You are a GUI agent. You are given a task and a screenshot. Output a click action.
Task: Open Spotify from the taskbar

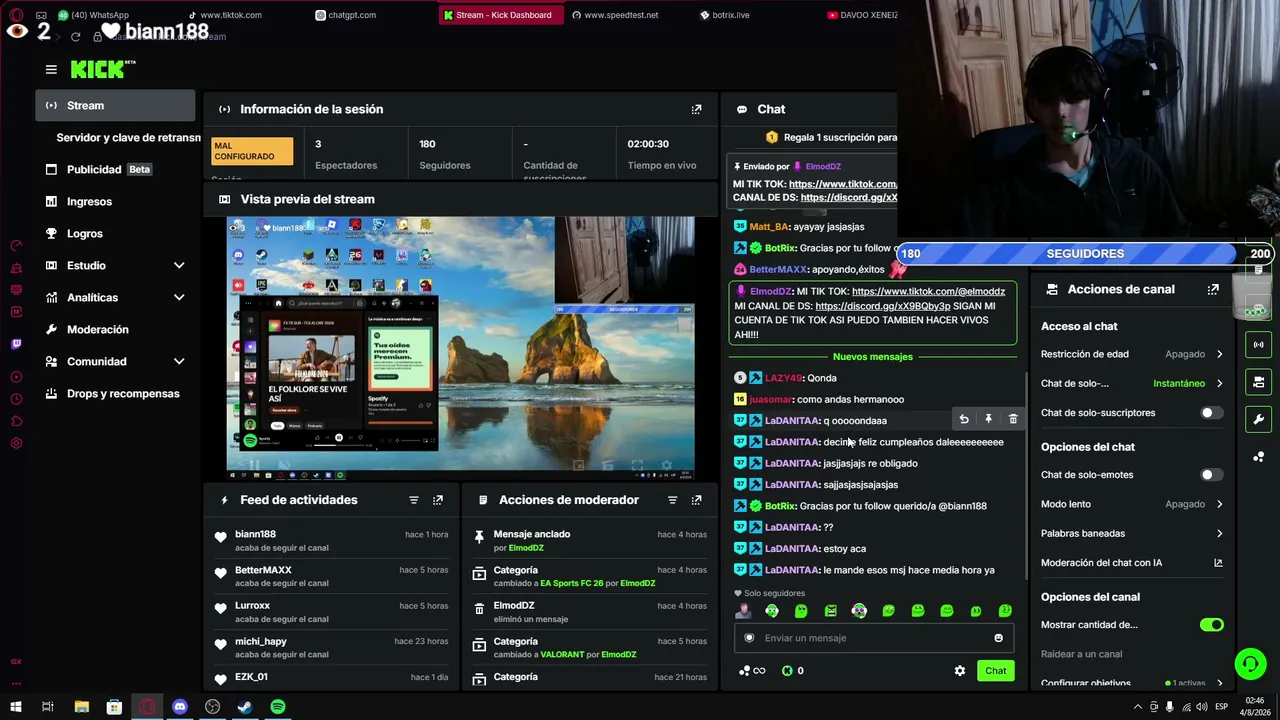(278, 707)
